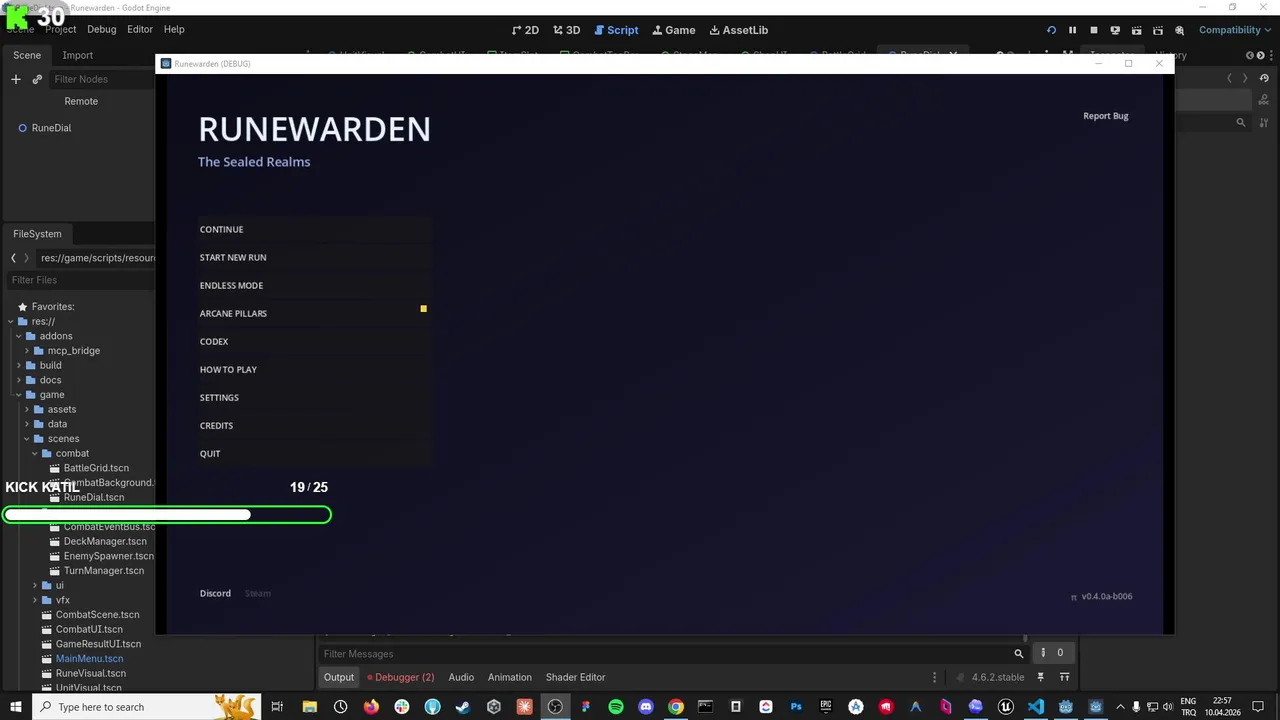
Task: Open Discord from the Windows taskbar
Action: [x=646, y=707]
